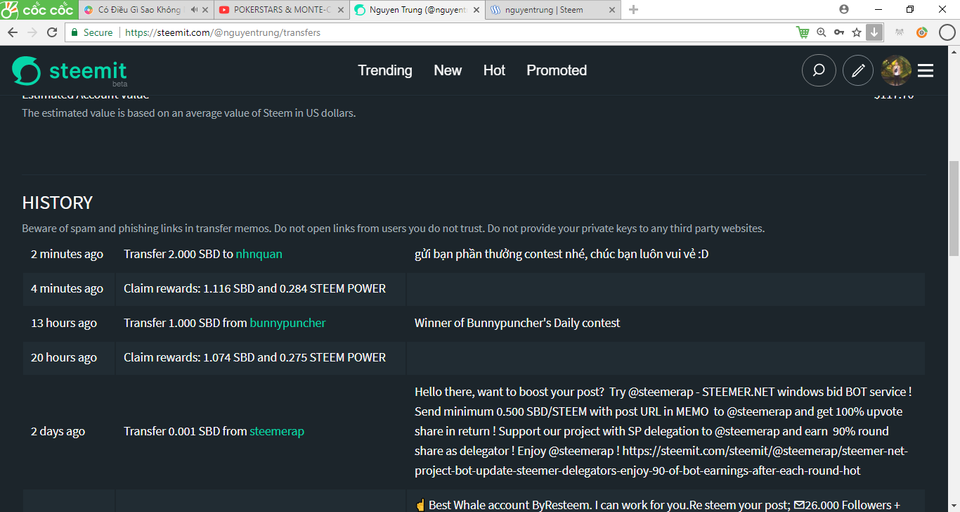Close the 'Có Điều Gì Sao Không' tab
The image size is (960, 512).
205,10
